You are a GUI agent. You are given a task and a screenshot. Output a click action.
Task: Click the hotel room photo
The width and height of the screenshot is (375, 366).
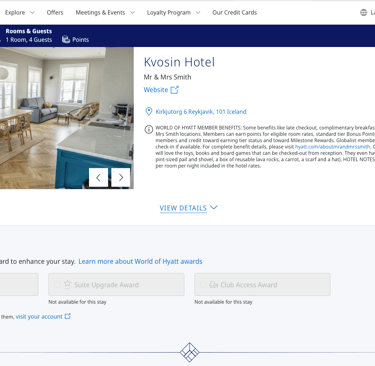pyautogui.click(x=67, y=118)
